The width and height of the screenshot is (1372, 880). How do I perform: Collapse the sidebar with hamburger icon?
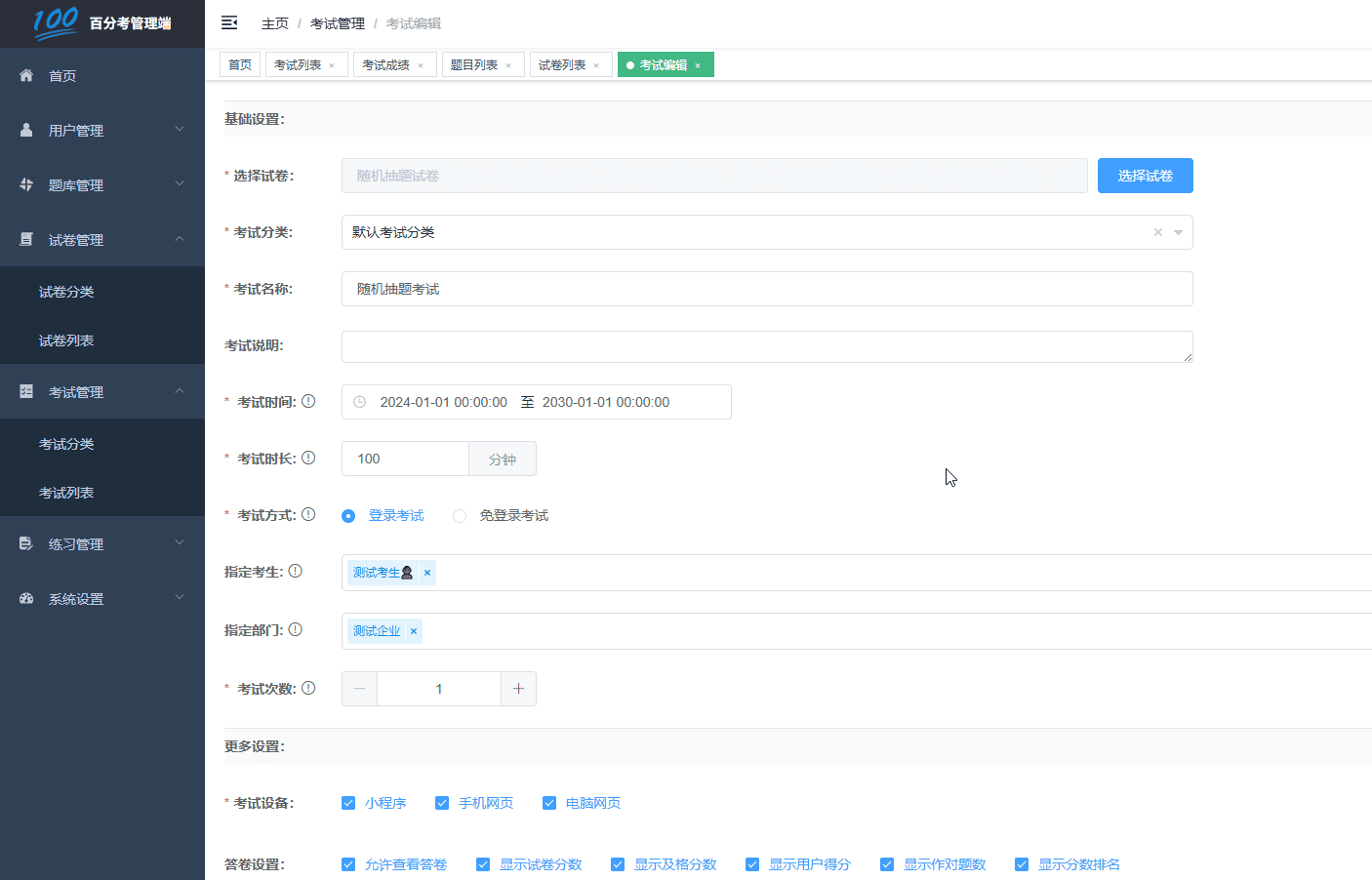229,22
